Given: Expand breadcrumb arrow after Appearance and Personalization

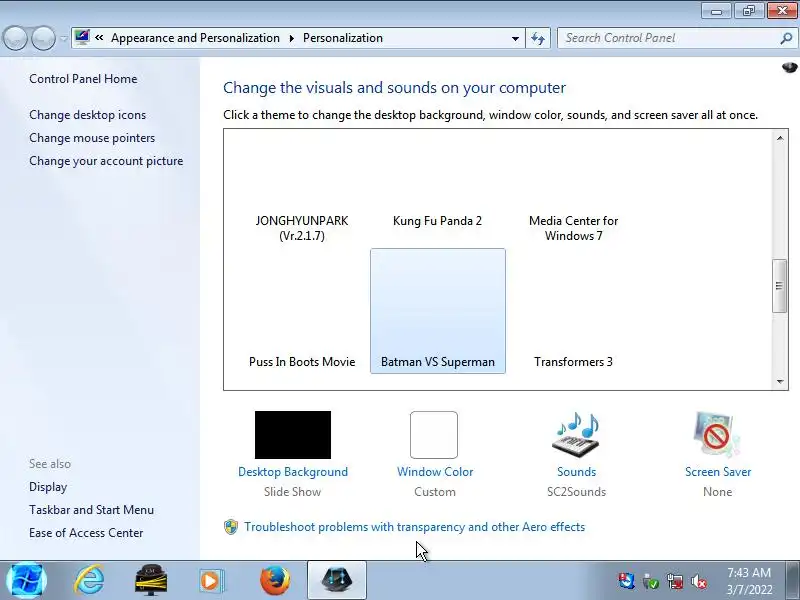Looking at the screenshot, I should click(291, 38).
